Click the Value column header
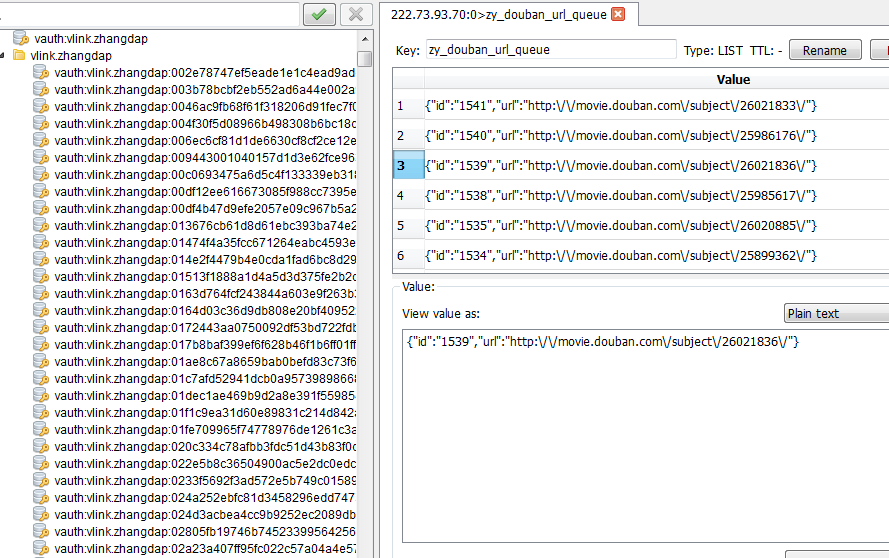 pos(733,79)
